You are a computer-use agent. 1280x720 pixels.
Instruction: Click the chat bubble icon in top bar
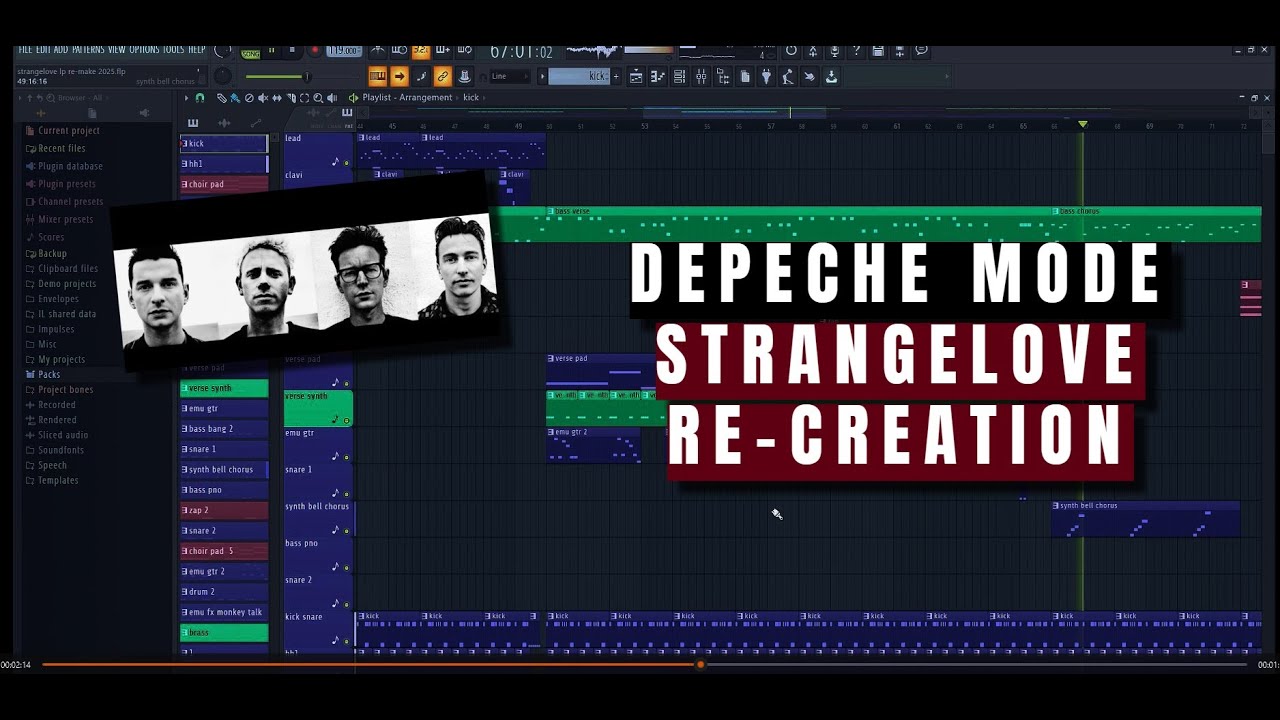[921, 49]
